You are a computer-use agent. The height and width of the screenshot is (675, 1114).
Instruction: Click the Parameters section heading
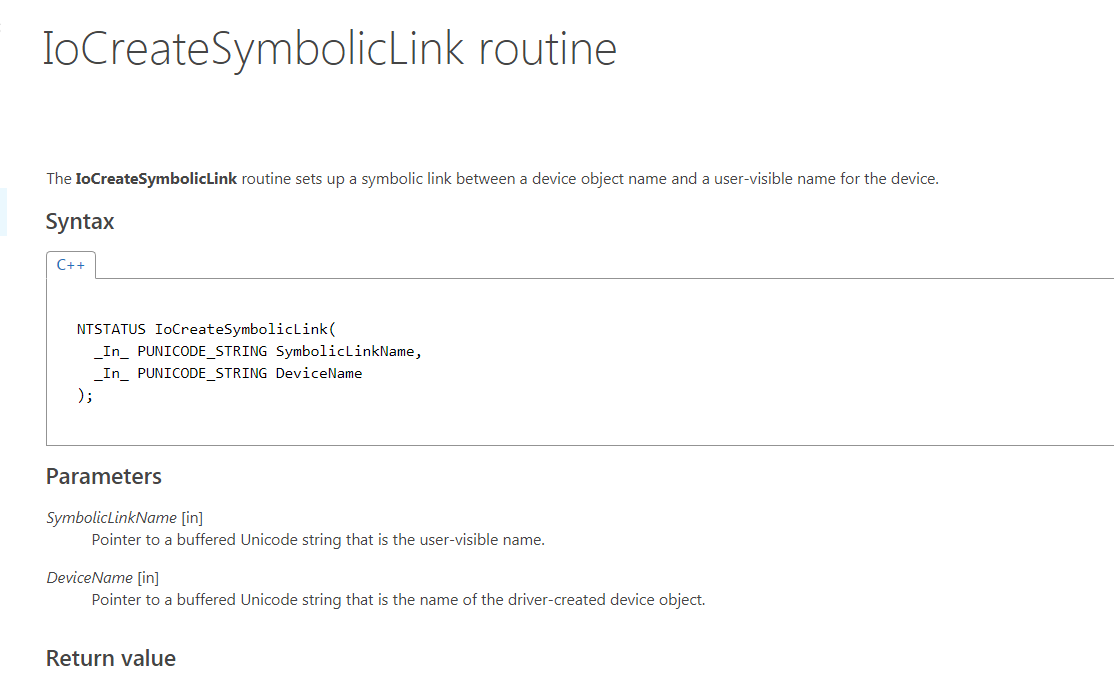(x=104, y=476)
